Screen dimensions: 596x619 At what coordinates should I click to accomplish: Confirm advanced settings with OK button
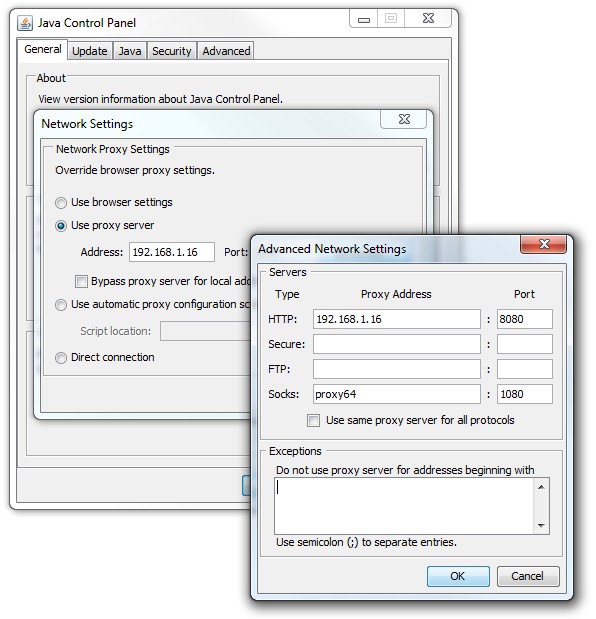[458, 576]
